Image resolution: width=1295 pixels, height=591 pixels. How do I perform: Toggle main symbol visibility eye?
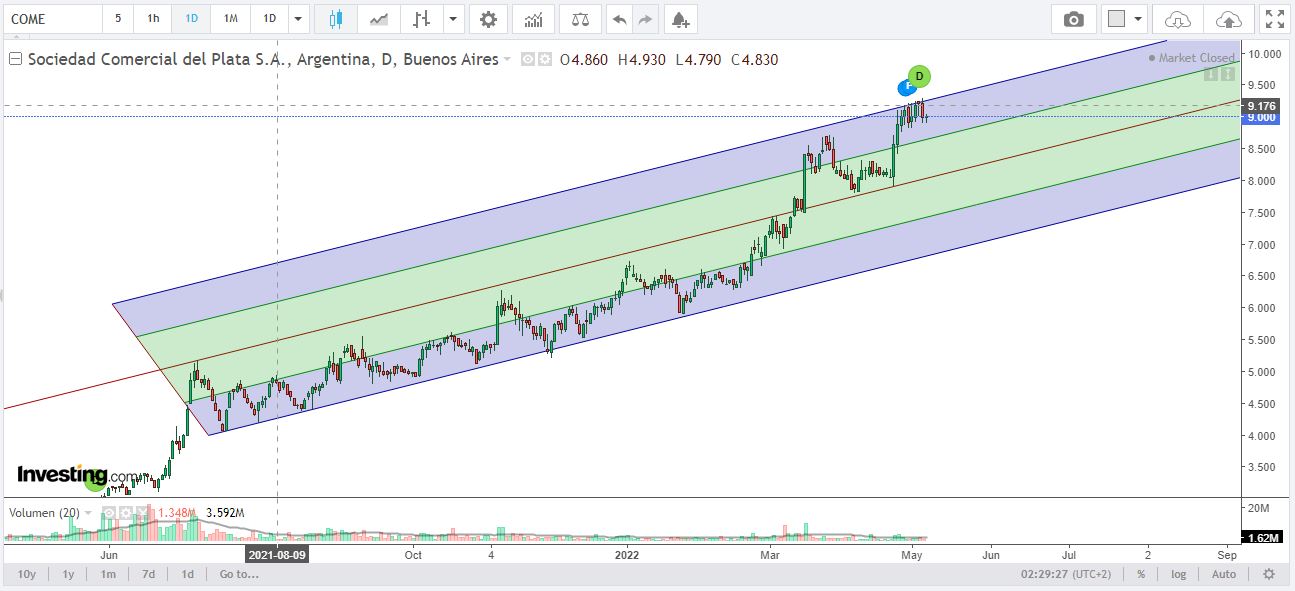pos(529,59)
